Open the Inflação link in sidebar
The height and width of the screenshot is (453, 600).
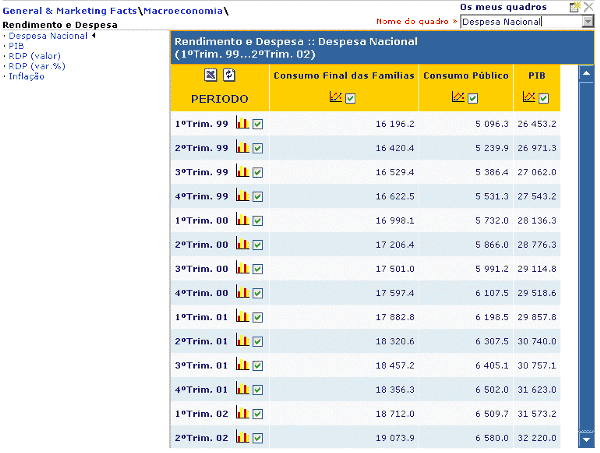[26, 75]
